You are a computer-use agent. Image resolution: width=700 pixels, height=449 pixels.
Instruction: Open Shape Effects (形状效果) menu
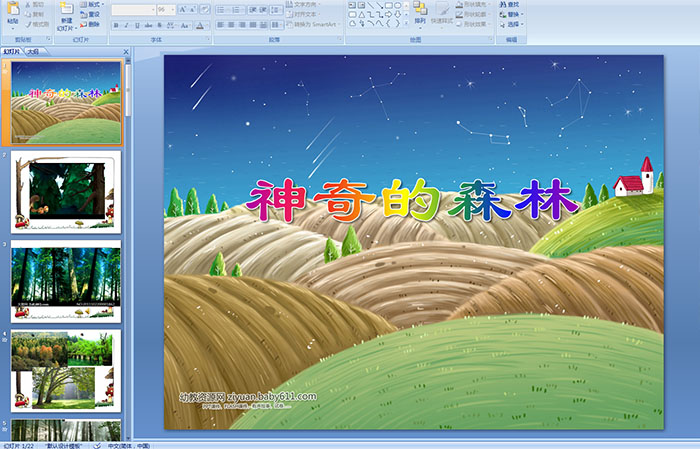point(473,24)
